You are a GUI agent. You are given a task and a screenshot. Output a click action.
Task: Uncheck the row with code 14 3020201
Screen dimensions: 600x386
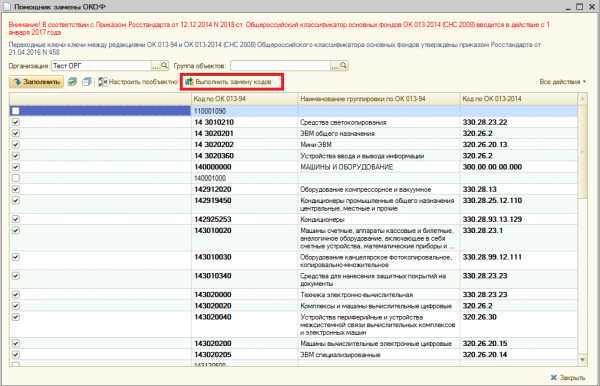(15, 133)
